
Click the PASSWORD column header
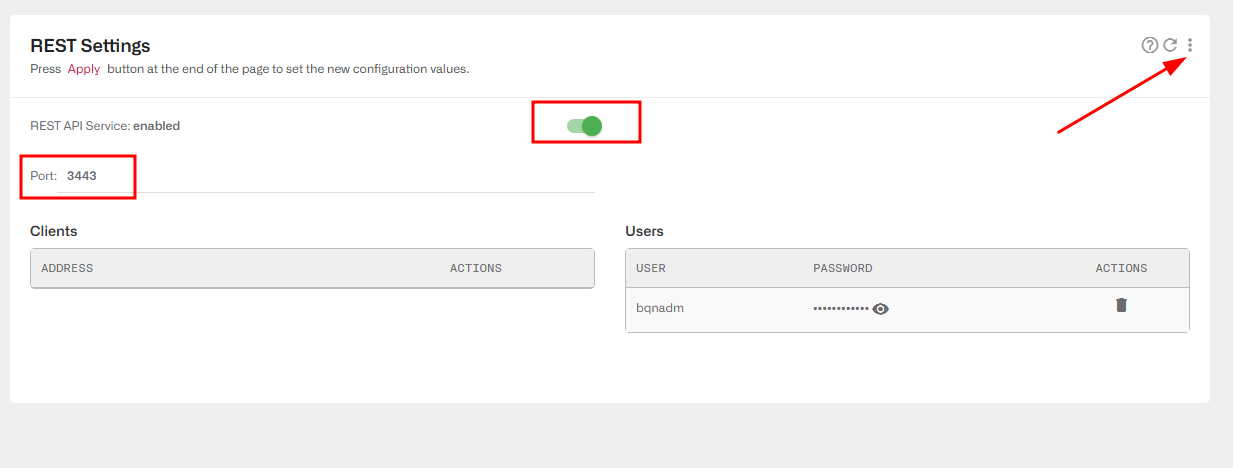click(843, 268)
